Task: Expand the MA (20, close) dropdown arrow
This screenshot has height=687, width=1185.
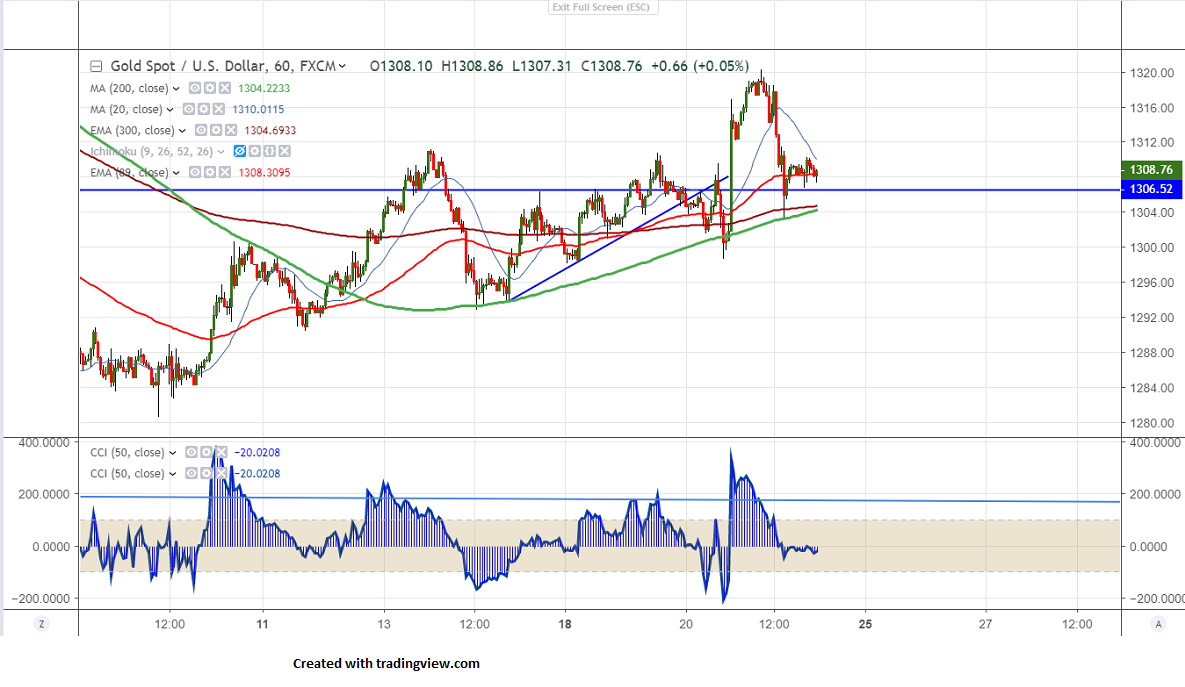Action: 170,110
